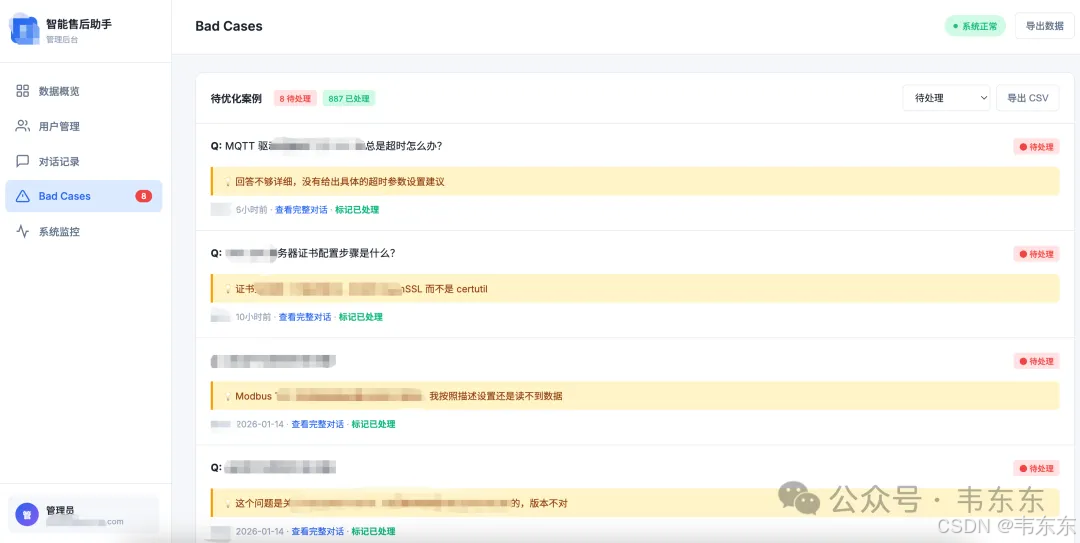
Task: Open the 待处理 filter dropdown
Action: (x=946, y=98)
